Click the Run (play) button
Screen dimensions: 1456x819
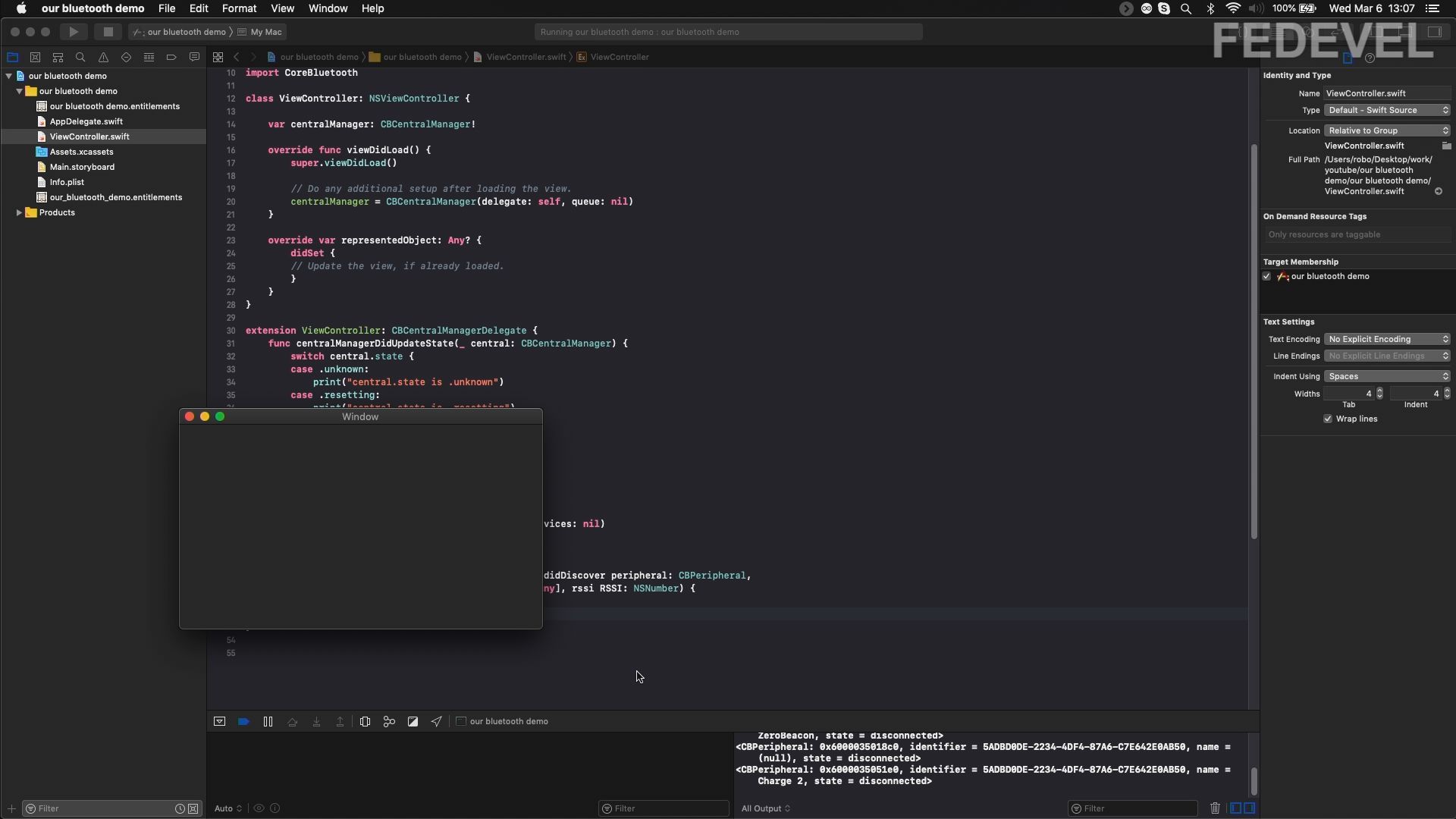tap(74, 32)
